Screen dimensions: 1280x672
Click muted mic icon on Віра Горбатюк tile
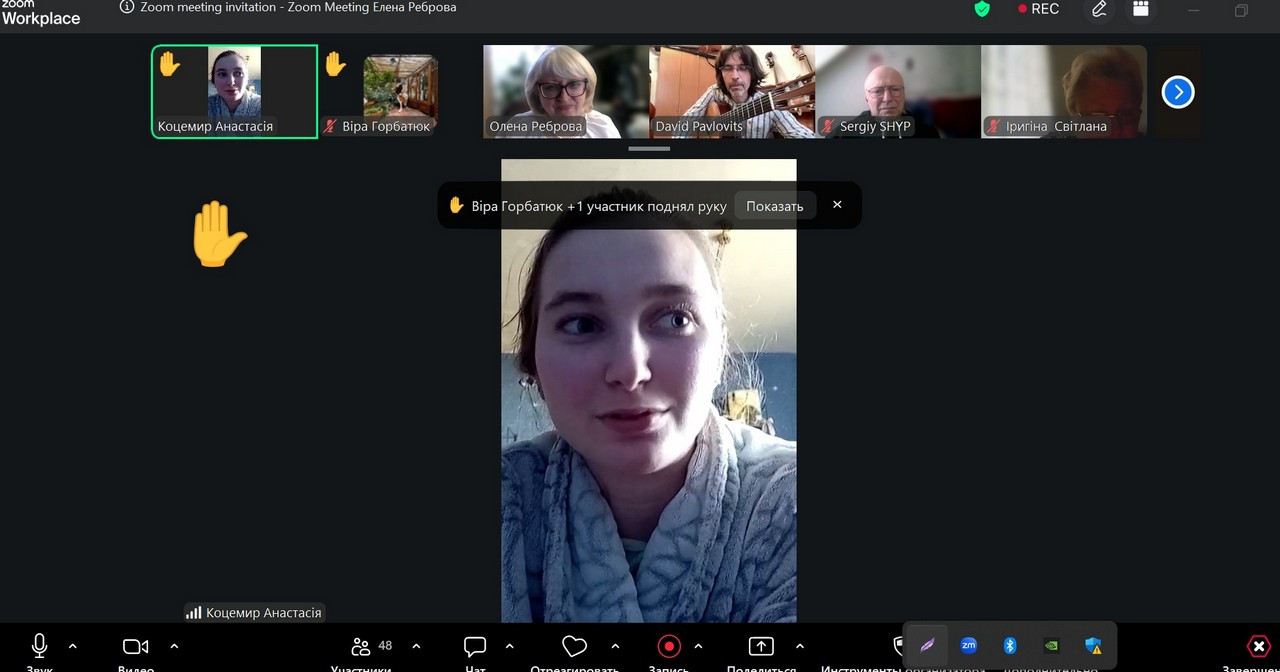click(x=330, y=127)
